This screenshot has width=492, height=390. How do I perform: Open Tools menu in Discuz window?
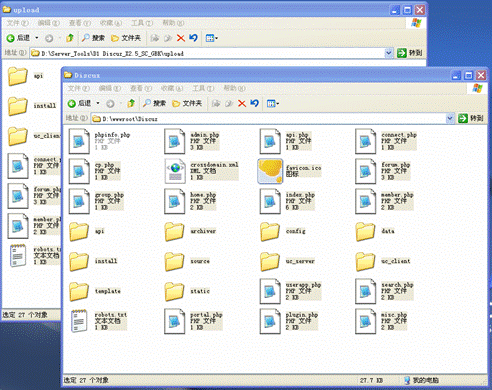pyautogui.click(x=203, y=88)
